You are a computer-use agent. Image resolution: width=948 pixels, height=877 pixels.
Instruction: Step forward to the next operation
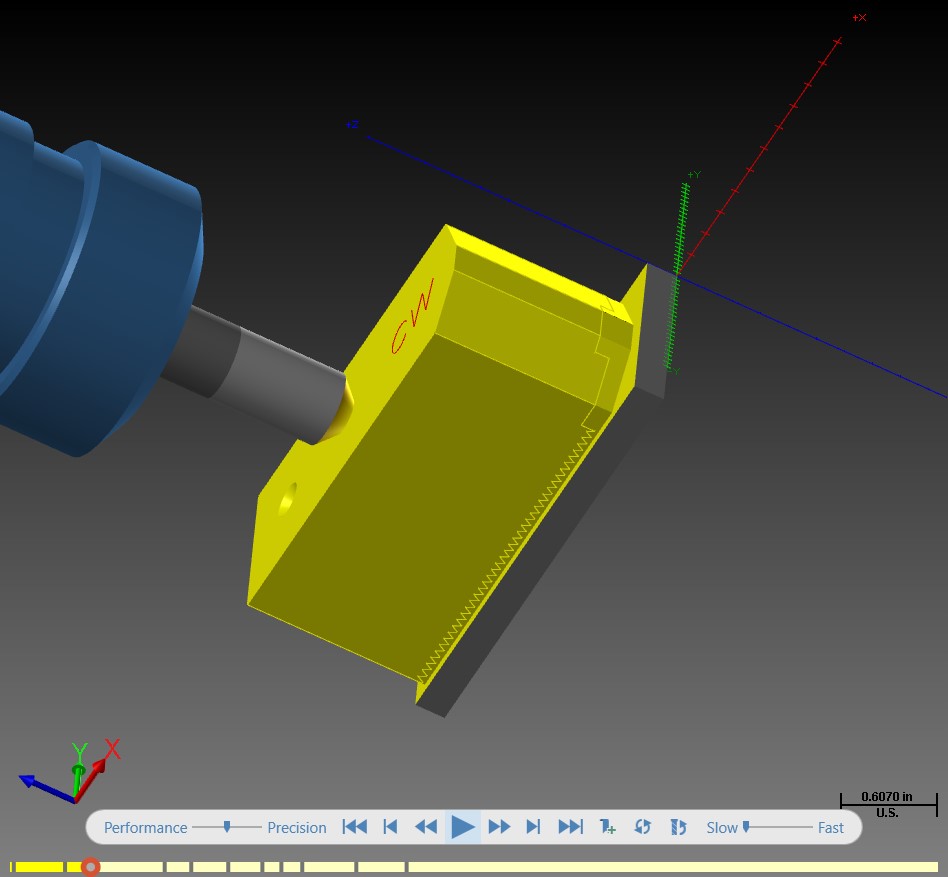533,827
